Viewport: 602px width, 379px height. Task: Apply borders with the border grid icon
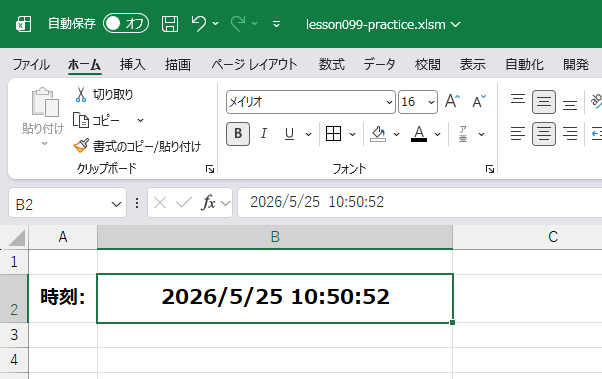(333, 134)
